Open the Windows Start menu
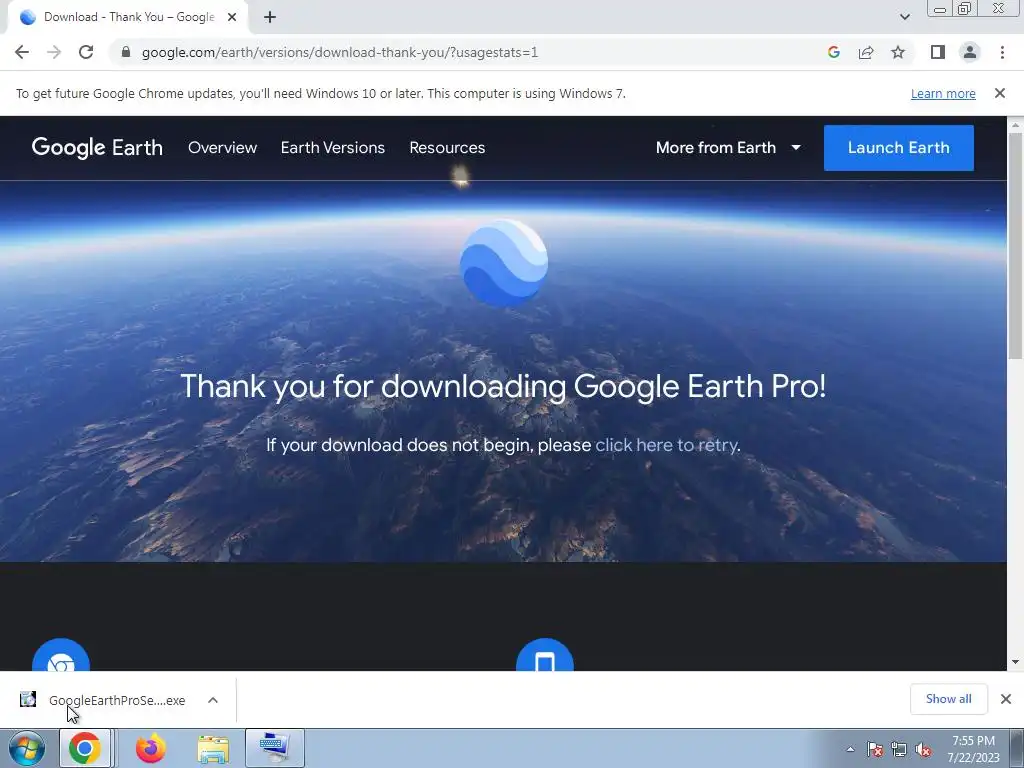 click(27, 748)
